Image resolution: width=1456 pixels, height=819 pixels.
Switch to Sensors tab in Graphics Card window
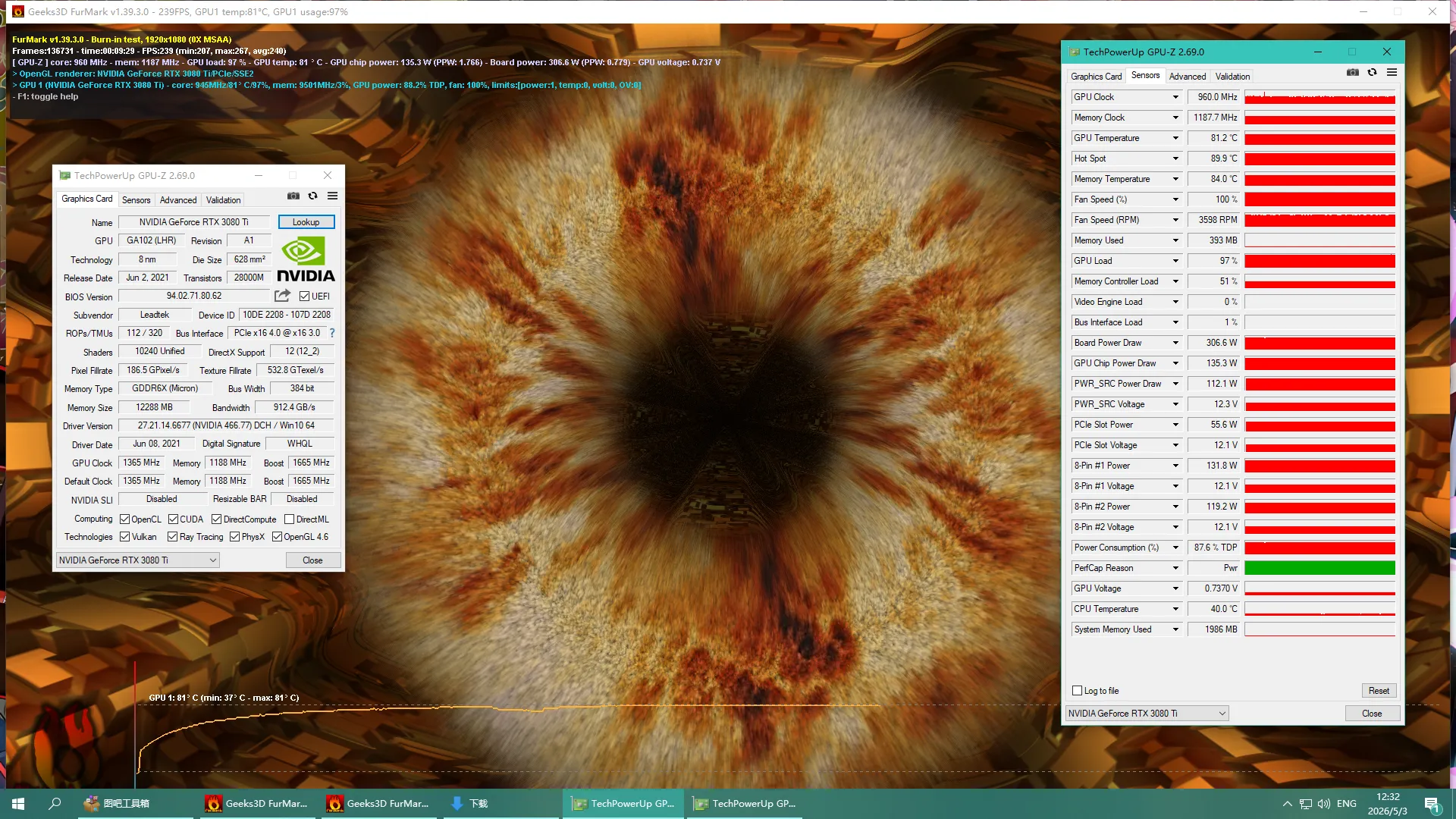pos(136,200)
